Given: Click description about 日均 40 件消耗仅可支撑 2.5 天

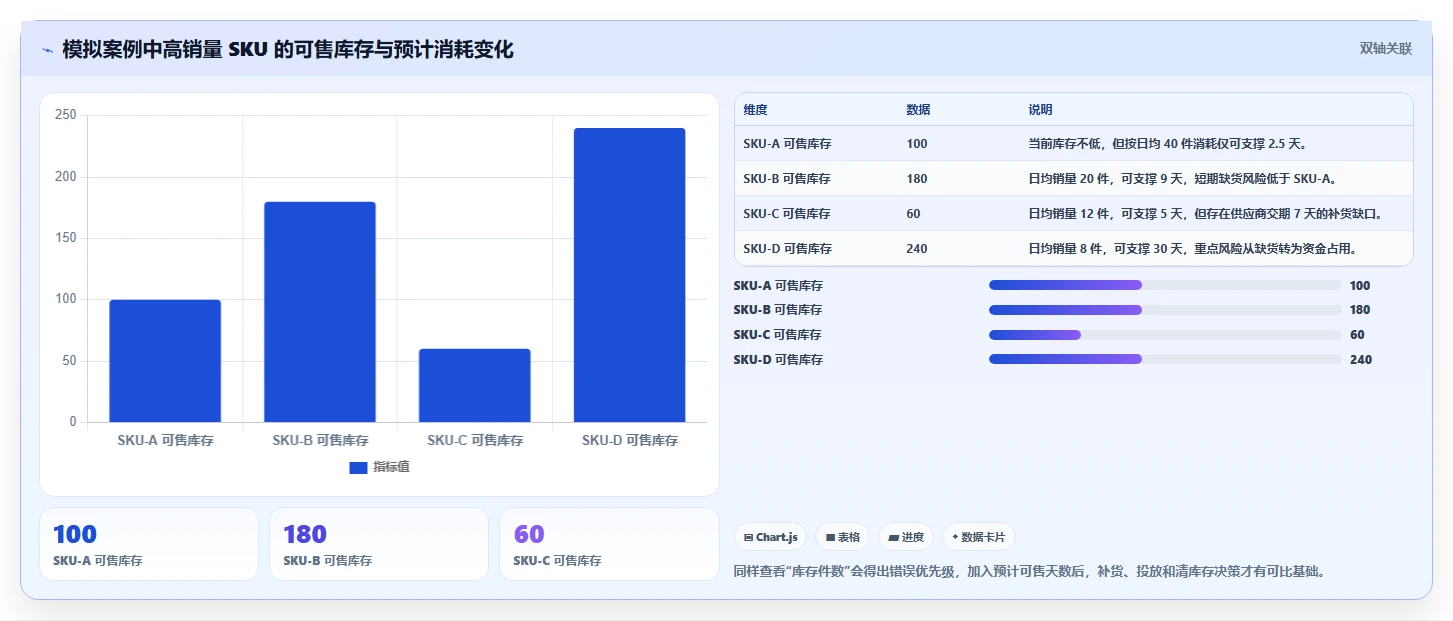Looking at the screenshot, I should (x=1167, y=144).
